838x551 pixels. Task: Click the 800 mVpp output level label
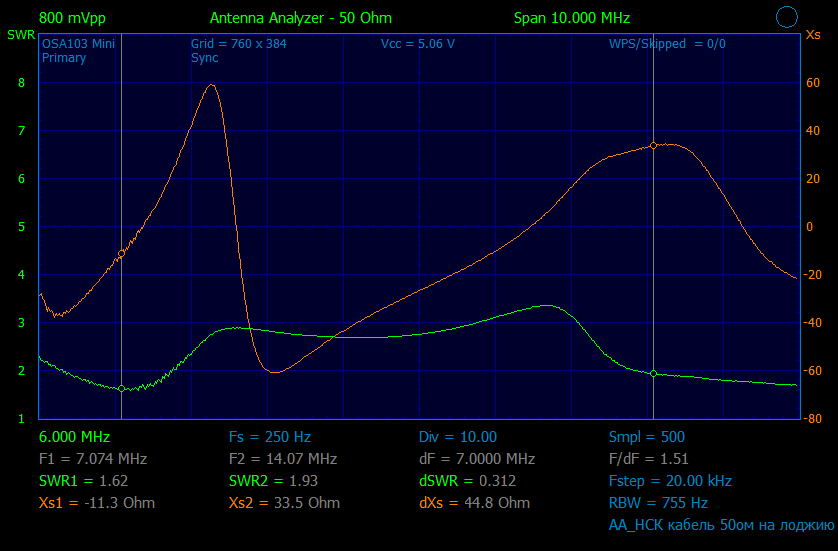72,18
